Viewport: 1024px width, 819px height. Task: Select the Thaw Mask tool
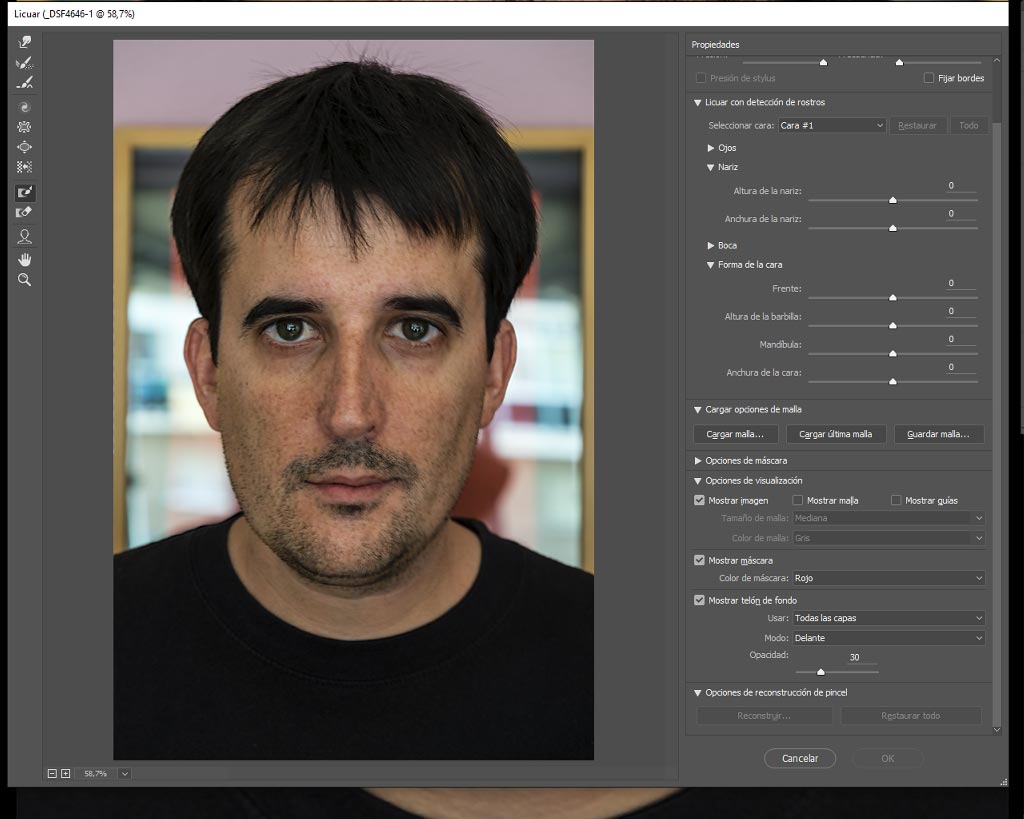point(25,212)
